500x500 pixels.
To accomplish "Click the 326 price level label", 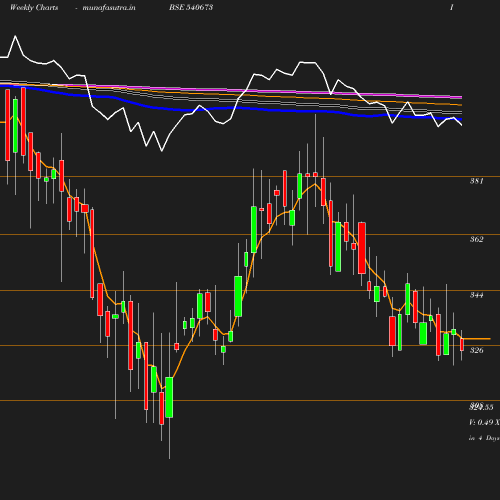I will (x=476, y=350).
